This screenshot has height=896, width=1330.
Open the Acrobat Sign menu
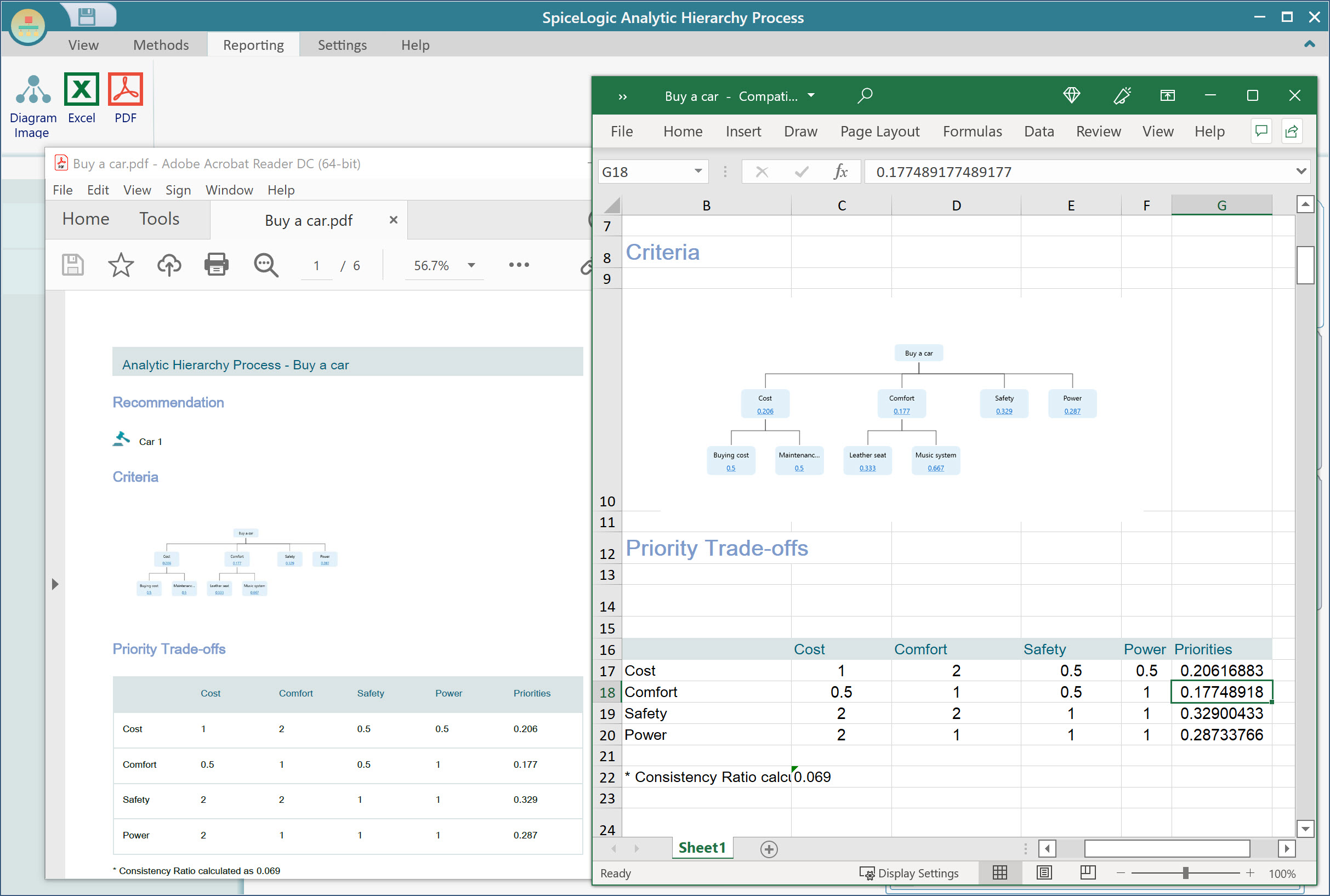point(178,190)
